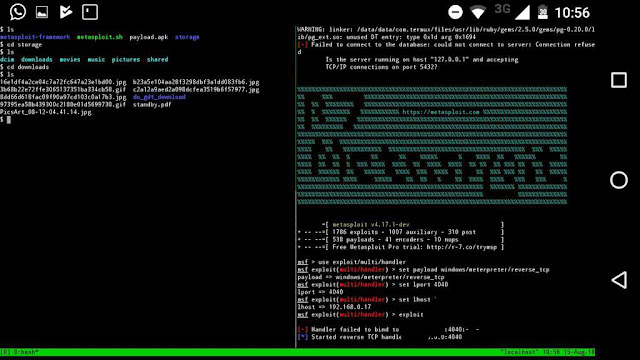Screen dimensions: 640x360
Task: Select the file name ending 5699730.gif
Action: coord(63,104)
